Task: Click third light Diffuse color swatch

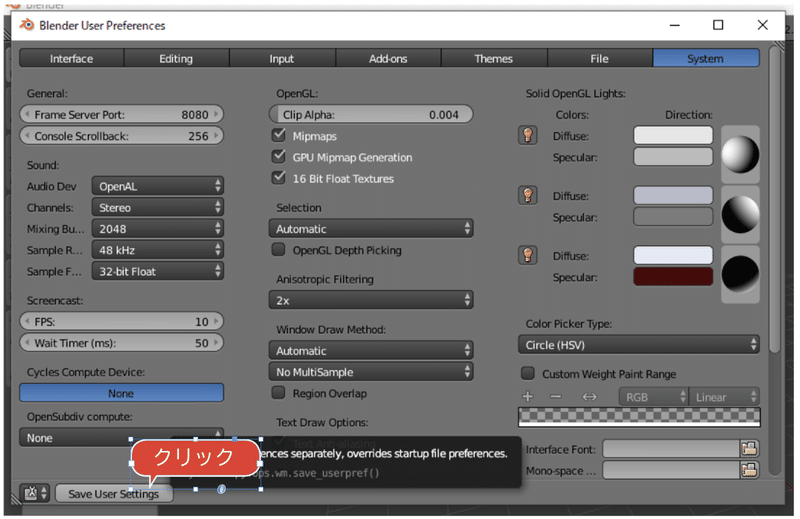Action: click(673, 255)
